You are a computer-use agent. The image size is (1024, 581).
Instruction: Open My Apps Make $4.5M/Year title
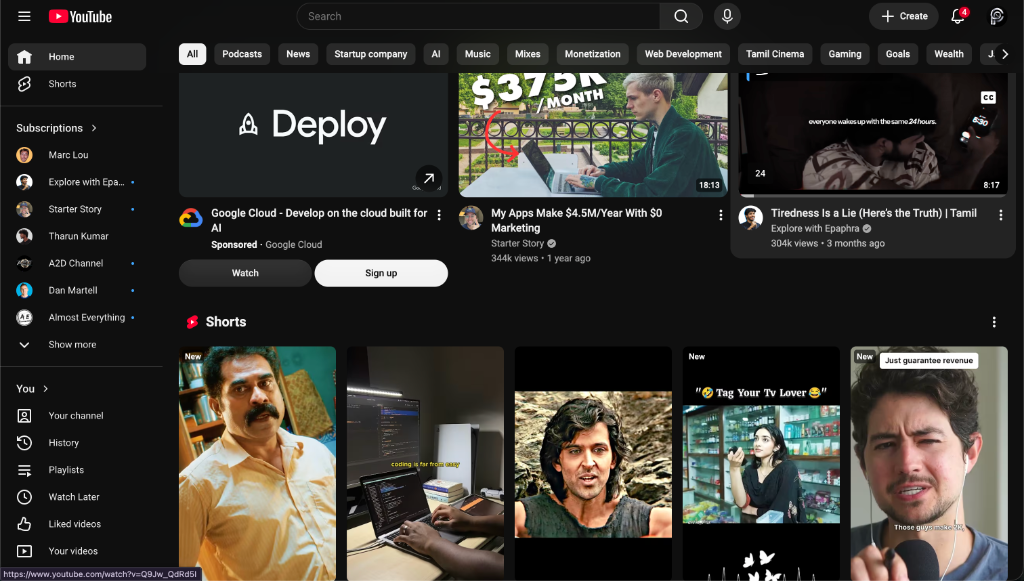[x=576, y=220]
